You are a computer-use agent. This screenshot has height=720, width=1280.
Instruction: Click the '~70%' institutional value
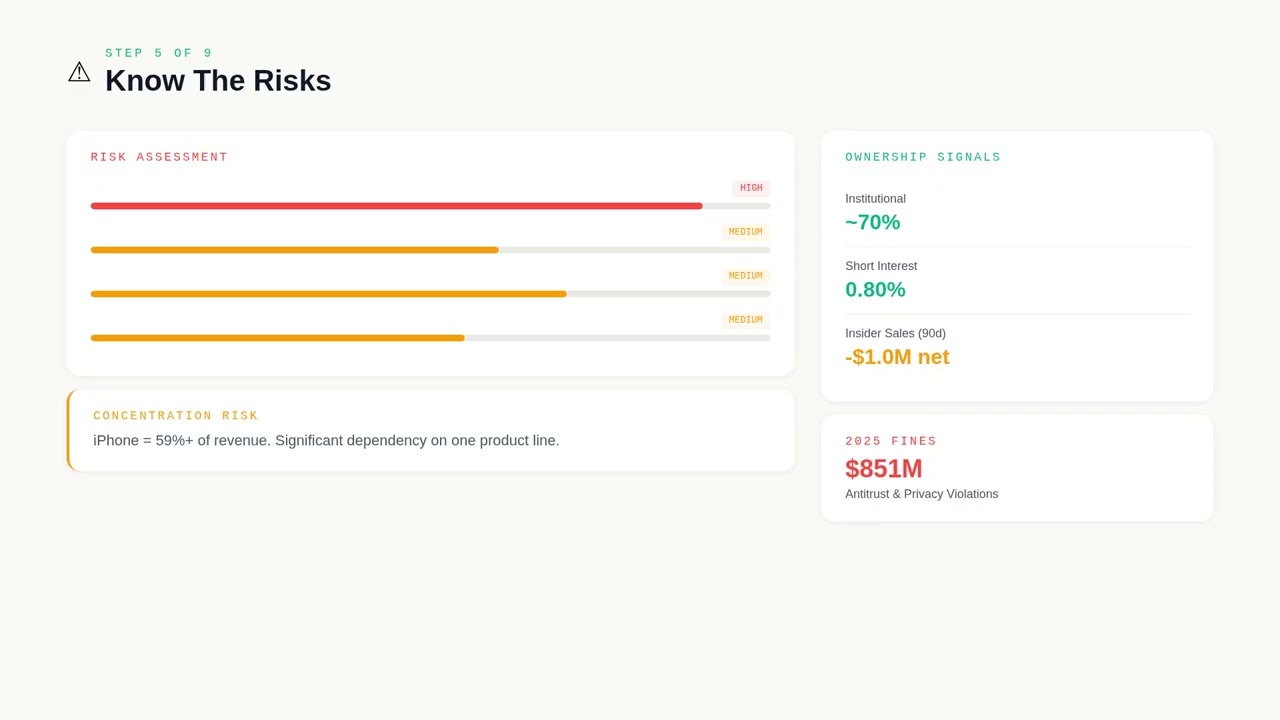click(x=872, y=222)
